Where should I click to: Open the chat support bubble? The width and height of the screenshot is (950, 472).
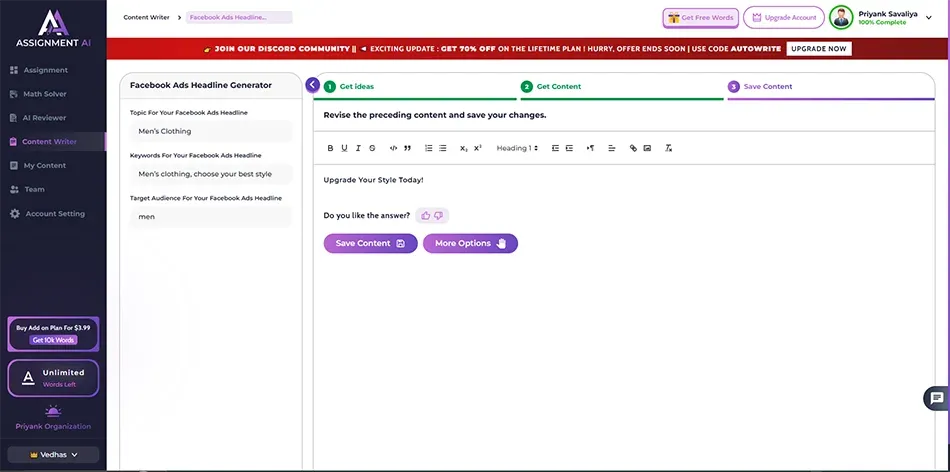click(936, 398)
